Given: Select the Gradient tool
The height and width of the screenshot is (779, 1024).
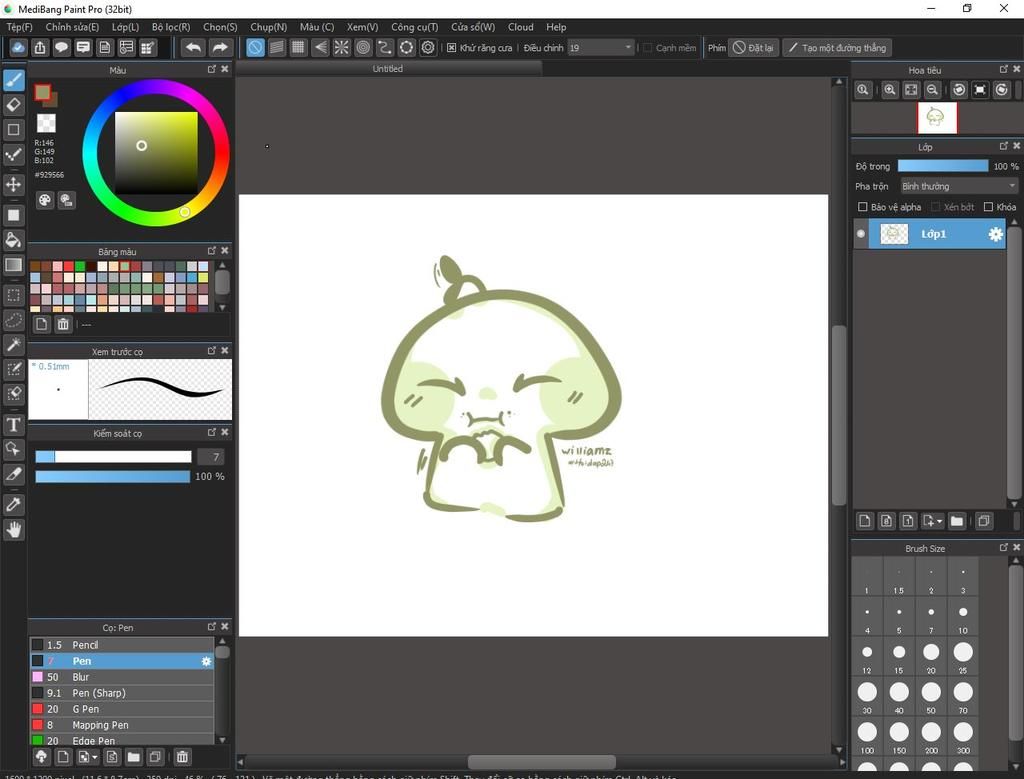Looking at the screenshot, I should [x=14, y=264].
